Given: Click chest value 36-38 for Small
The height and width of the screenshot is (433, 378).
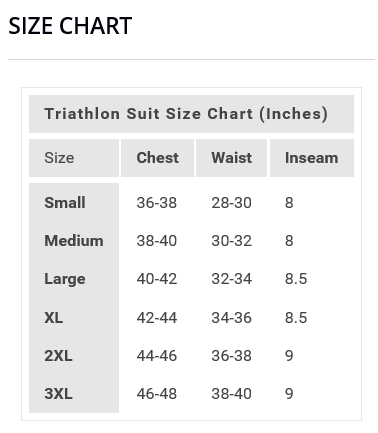Looking at the screenshot, I should coord(157,203).
